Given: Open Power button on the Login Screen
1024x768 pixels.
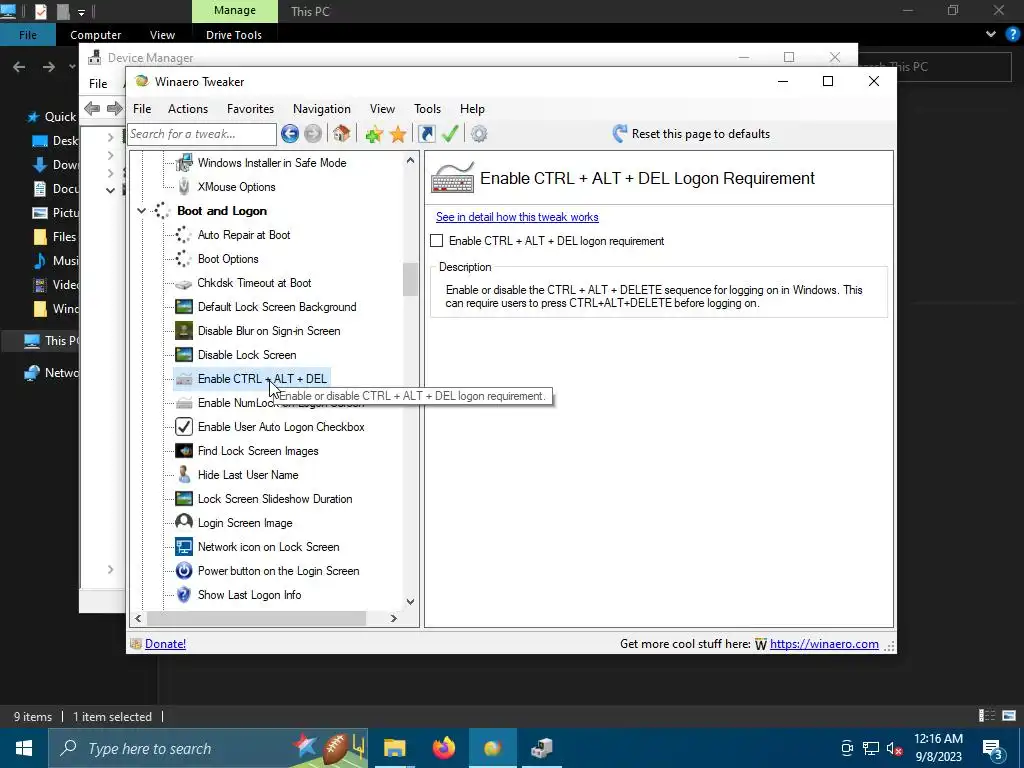Looking at the screenshot, I should [278, 571].
